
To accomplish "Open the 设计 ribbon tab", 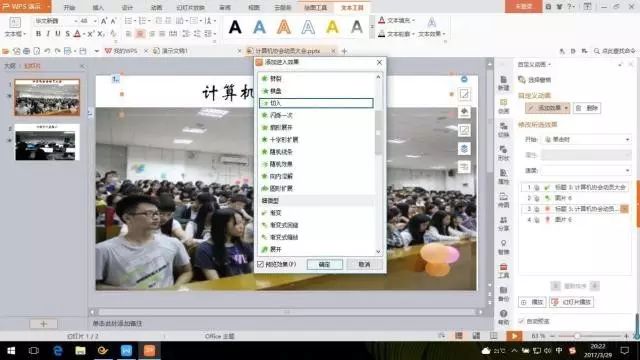I will pyautogui.click(x=127, y=7).
